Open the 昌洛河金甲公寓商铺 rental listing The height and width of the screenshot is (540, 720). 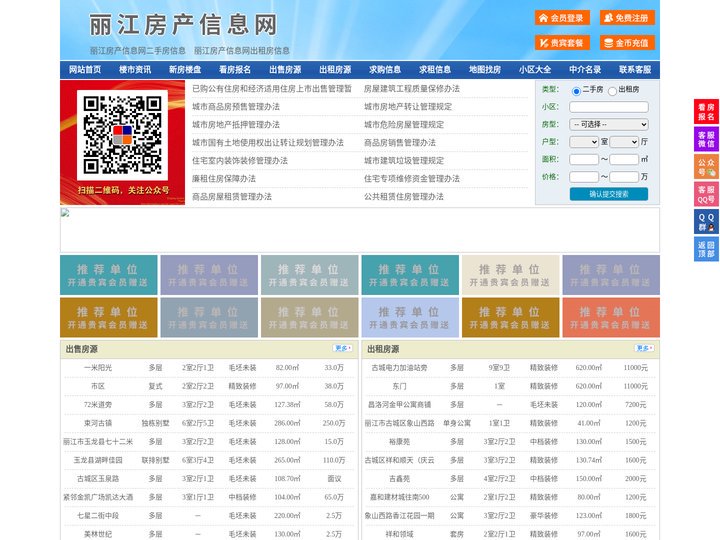tap(399, 405)
